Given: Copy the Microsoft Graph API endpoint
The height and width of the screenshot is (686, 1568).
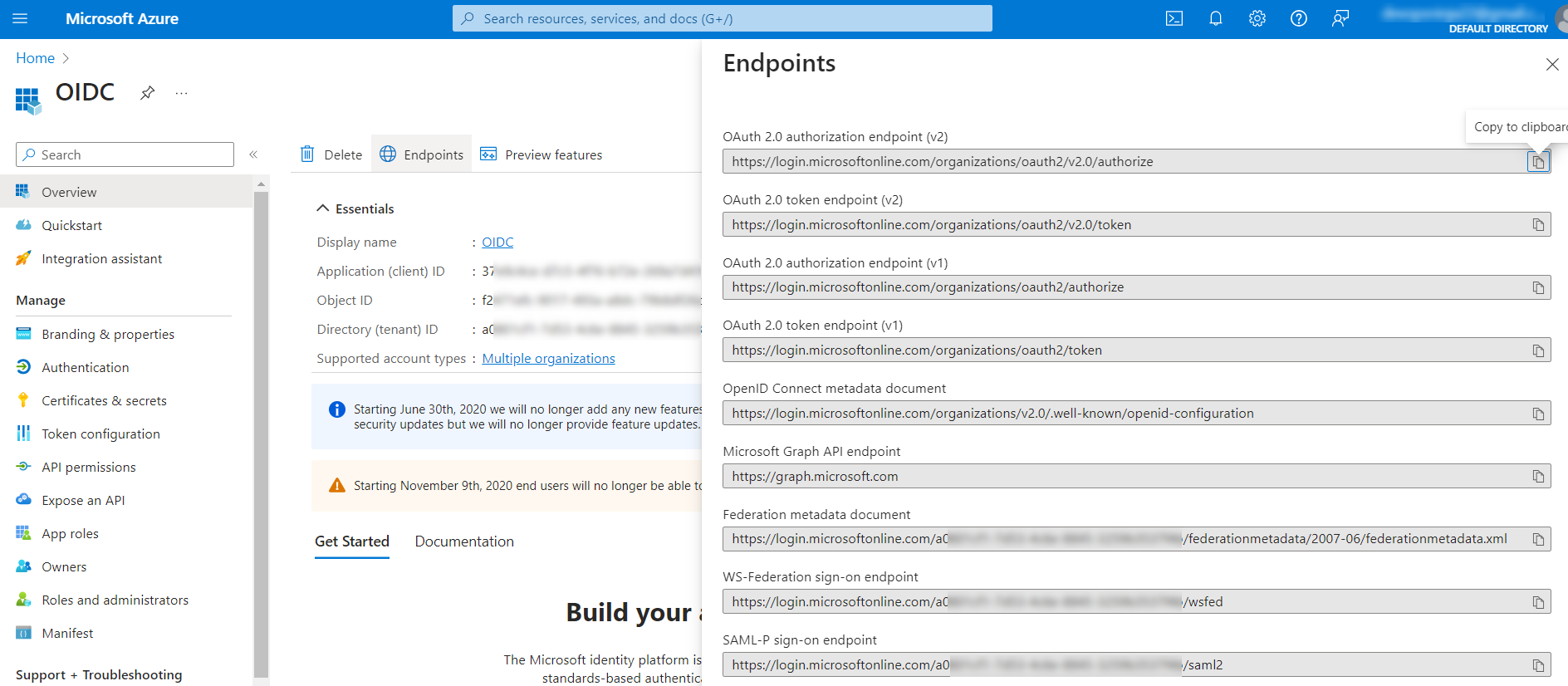Looking at the screenshot, I should pyautogui.click(x=1538, y=477).
